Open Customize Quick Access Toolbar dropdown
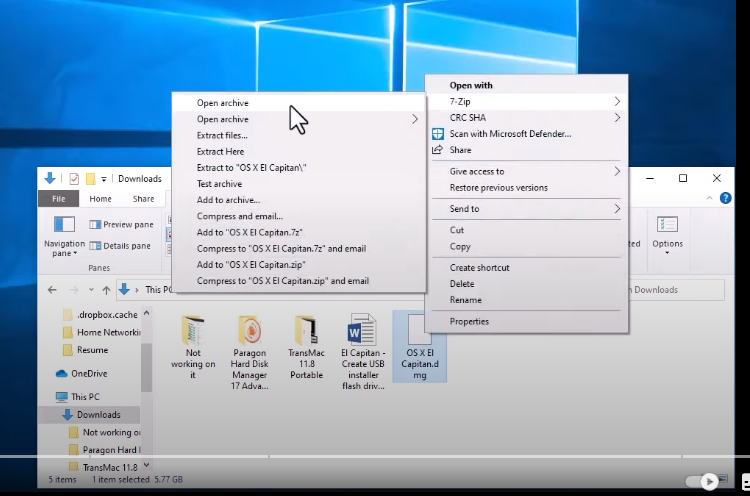This screenshot has height=496, width=750. pos(104,179)
